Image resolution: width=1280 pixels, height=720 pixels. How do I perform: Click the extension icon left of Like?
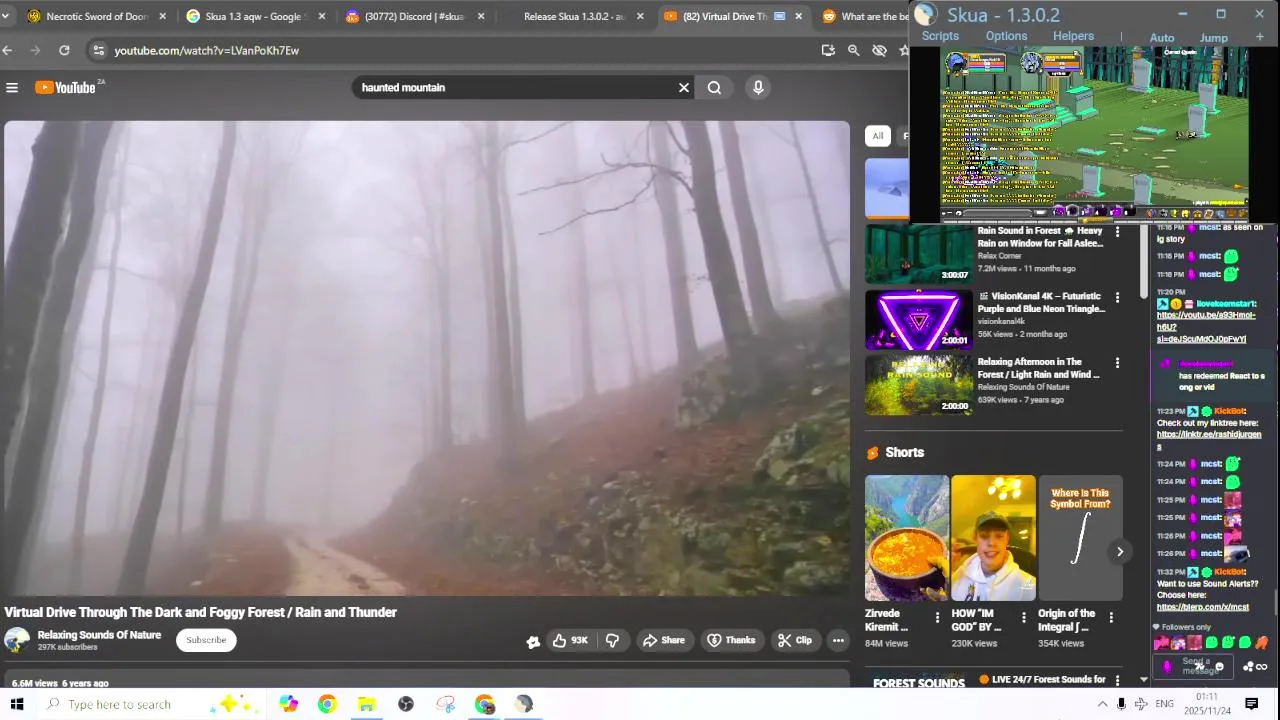coord(533,641)
